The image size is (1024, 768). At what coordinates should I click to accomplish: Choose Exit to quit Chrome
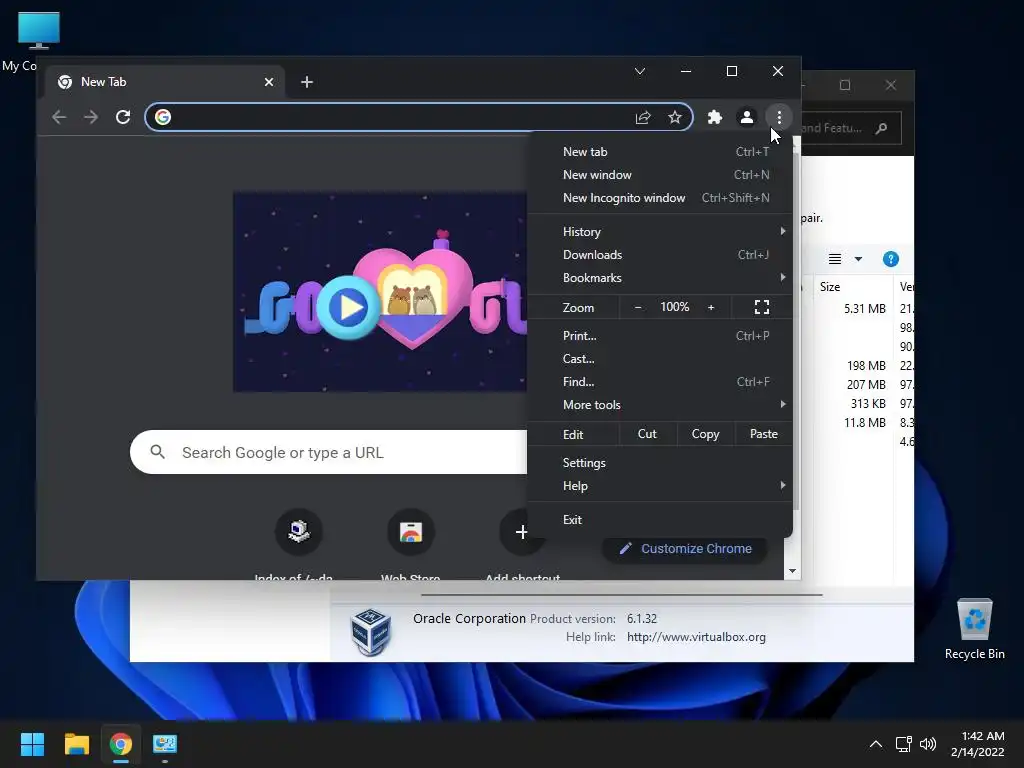coord(660,520)
